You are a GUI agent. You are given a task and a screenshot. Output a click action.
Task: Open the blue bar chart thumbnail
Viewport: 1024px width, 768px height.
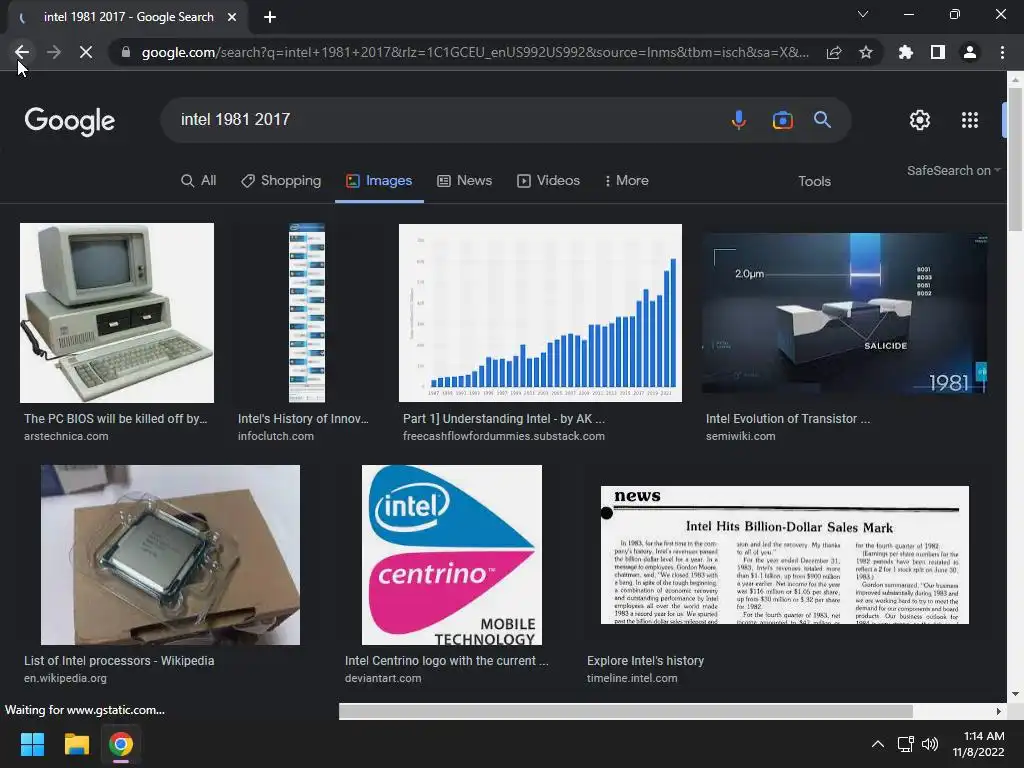click(540, 313)
